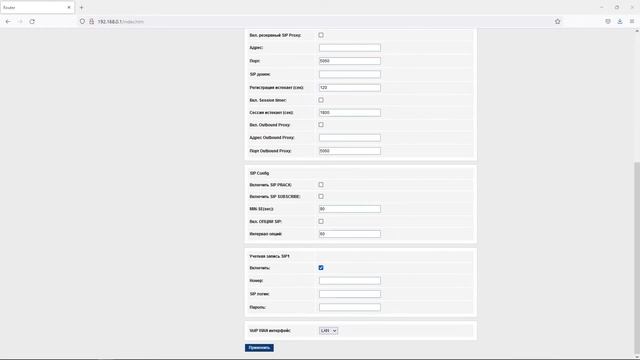Image resolution: width=640 pixels, height=360 pixels.
Task: Click the 'SIP' domain label
Action: click(x=260, y=74)
